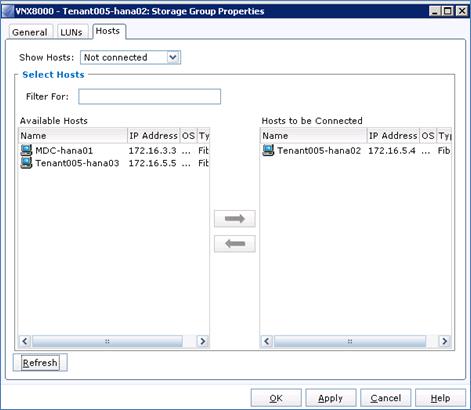Sort Available Hosts by Name column

(73, 136)
